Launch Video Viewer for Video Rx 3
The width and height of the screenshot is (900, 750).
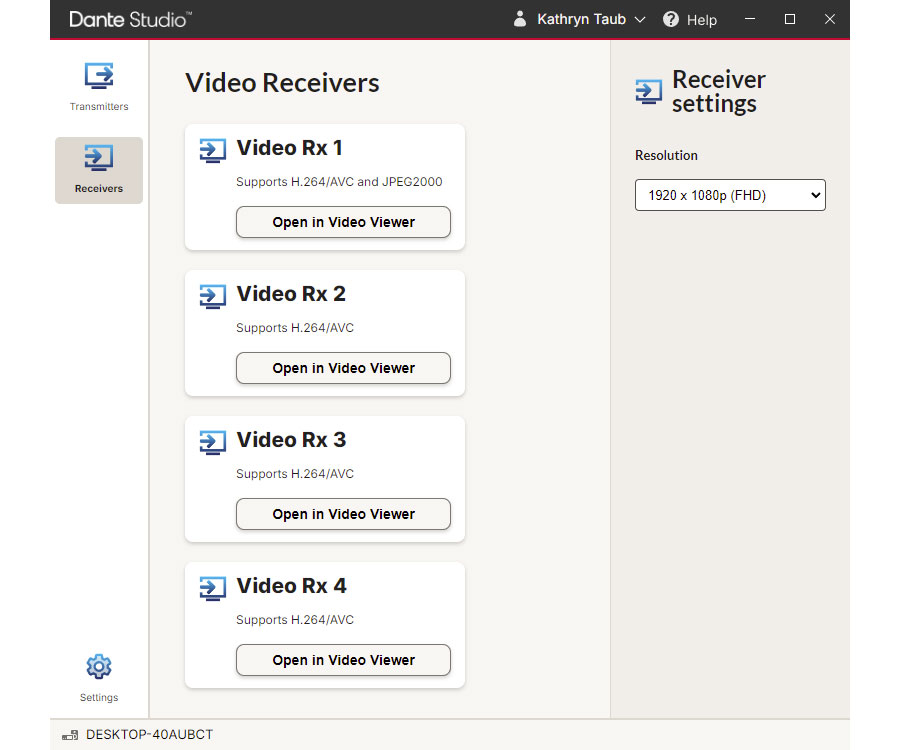tap(343, 514)
